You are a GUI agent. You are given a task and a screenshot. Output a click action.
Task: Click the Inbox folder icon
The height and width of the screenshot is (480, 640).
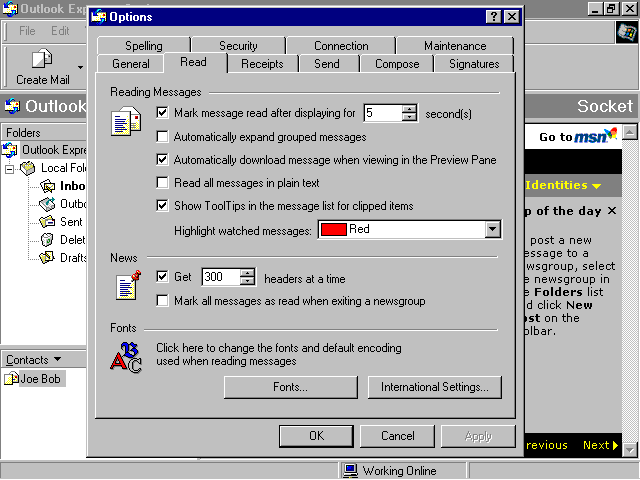(x=48, y=186)
